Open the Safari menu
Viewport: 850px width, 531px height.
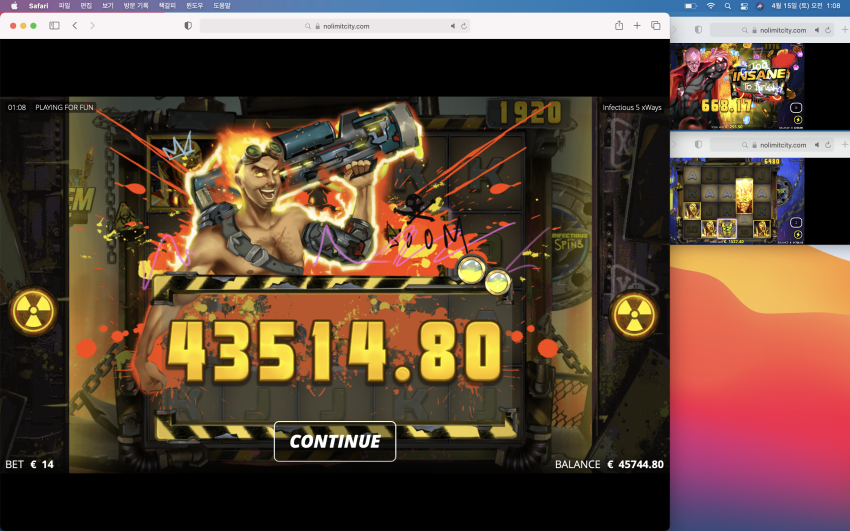click(x=38, y=6)
